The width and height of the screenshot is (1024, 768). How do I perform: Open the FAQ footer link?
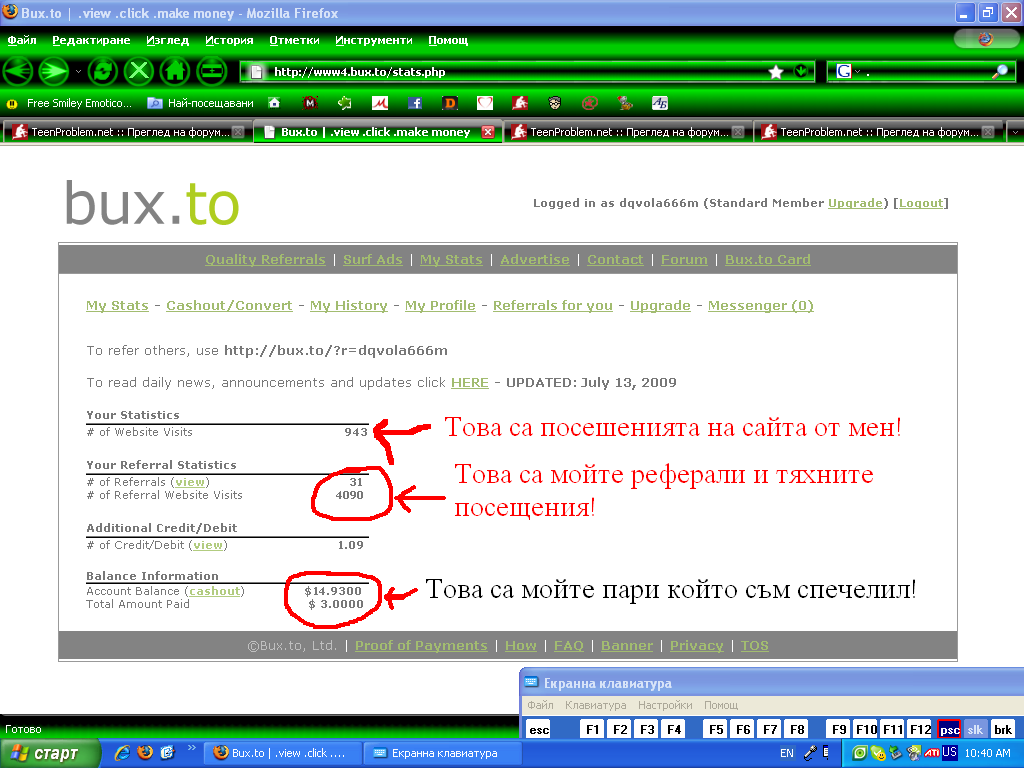569,645
